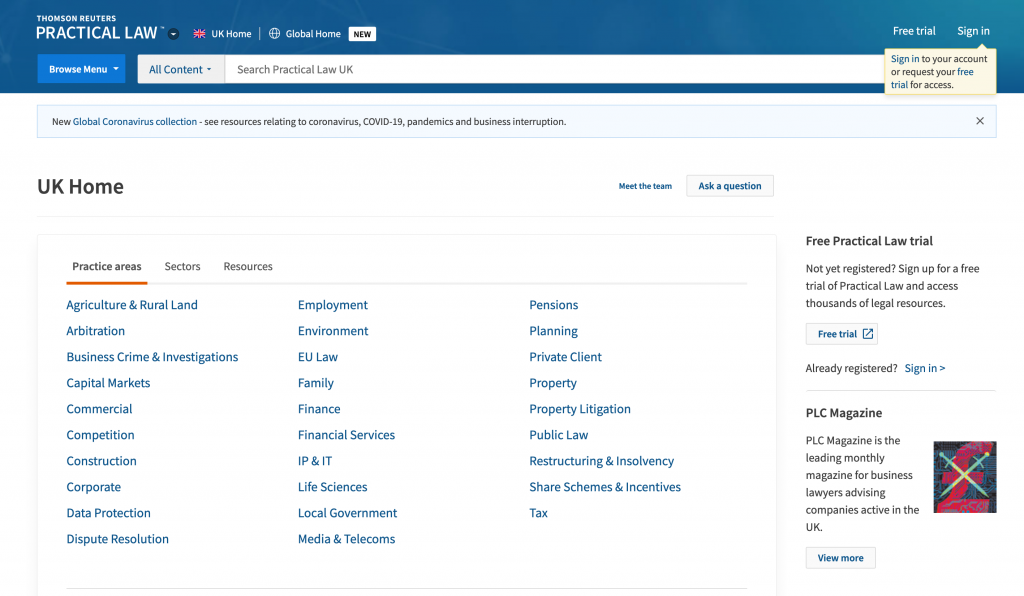1024x596 pixels.
Task: Open the Restructuring & Insolvency practice area
Action: click(x=601, y=461)
